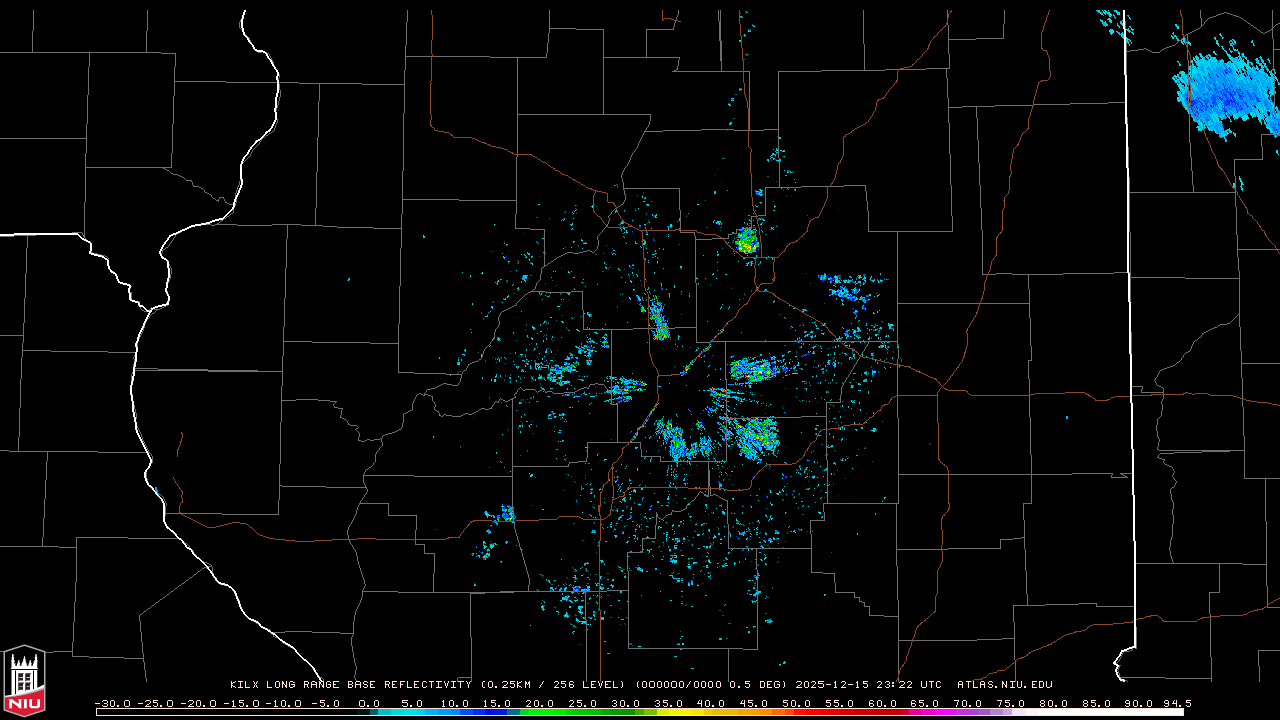This screenshot has width=1280, height=720.
Task: Click the green 20.0 dBZ section of the color scale
Action: 540,712
